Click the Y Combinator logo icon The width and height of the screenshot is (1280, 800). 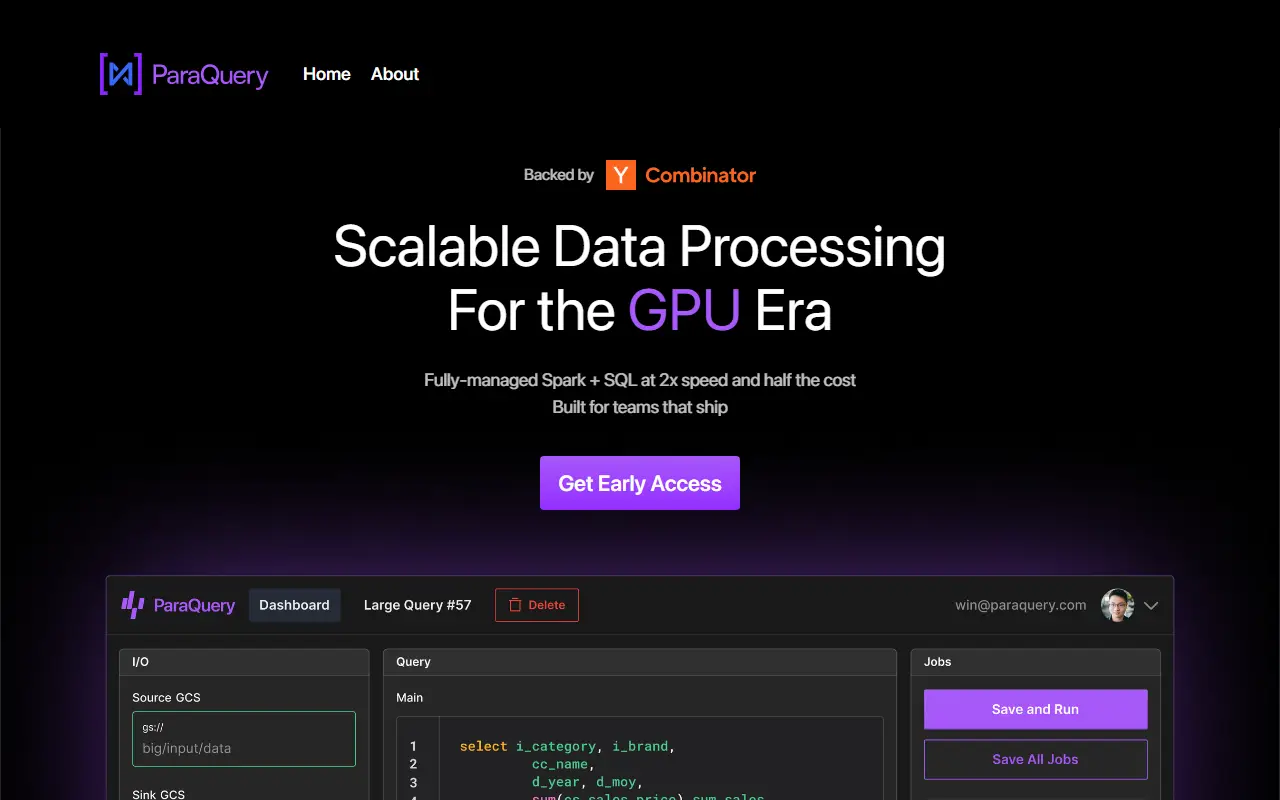click(621, 175)
